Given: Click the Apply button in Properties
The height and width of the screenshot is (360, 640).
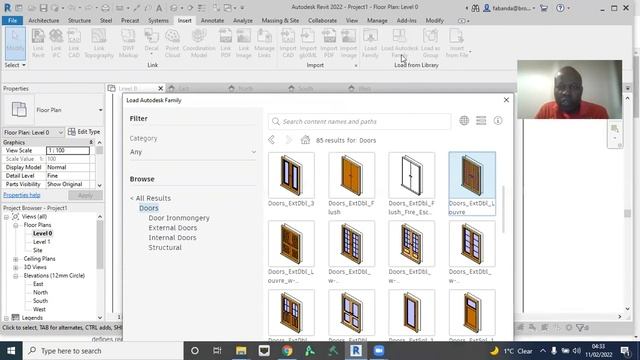Looking at the screenshot, I should pos(85,196).
